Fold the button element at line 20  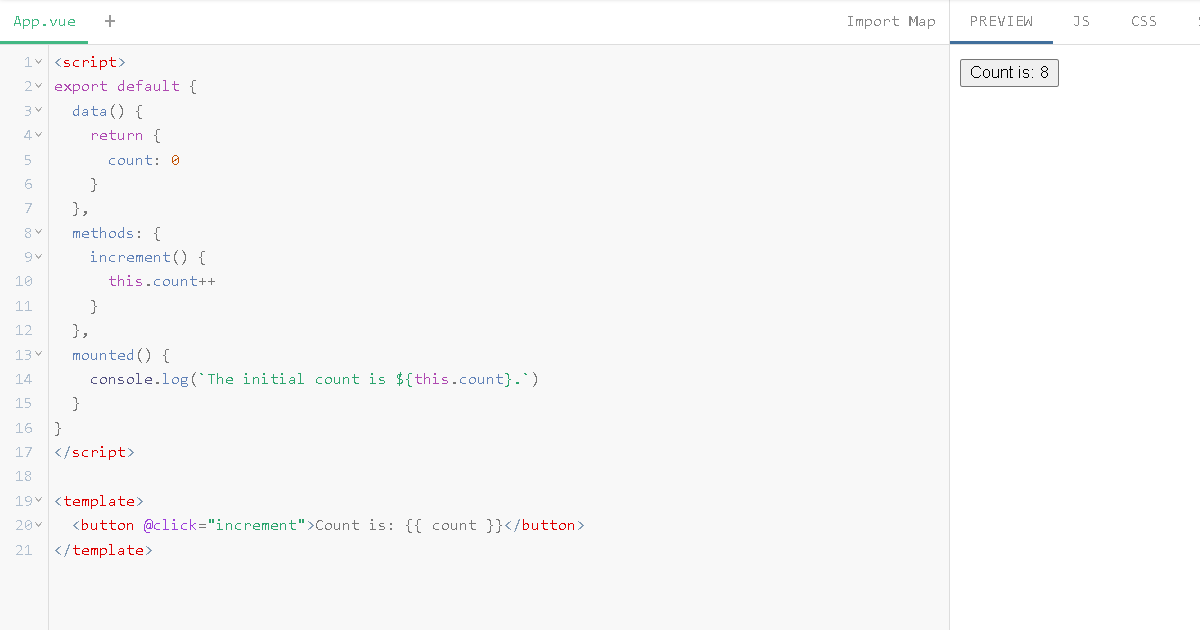click(x=39, y=525)
